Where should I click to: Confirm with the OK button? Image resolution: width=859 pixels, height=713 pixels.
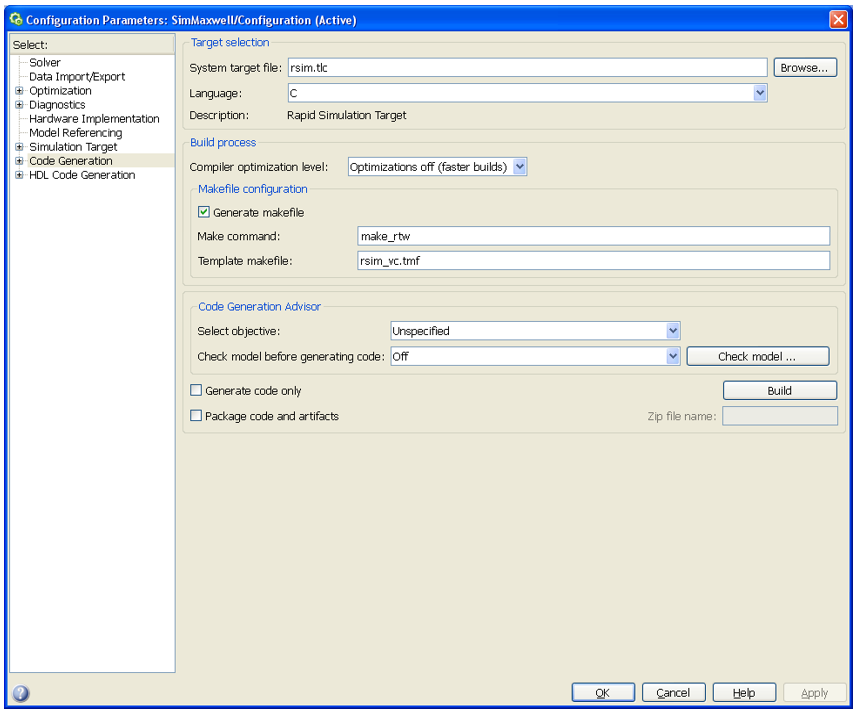tap(603, 693)
